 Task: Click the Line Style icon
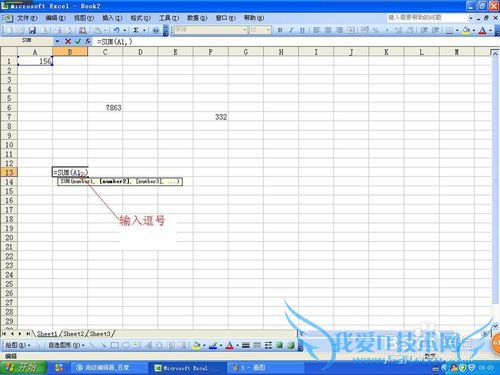point(246,345)
